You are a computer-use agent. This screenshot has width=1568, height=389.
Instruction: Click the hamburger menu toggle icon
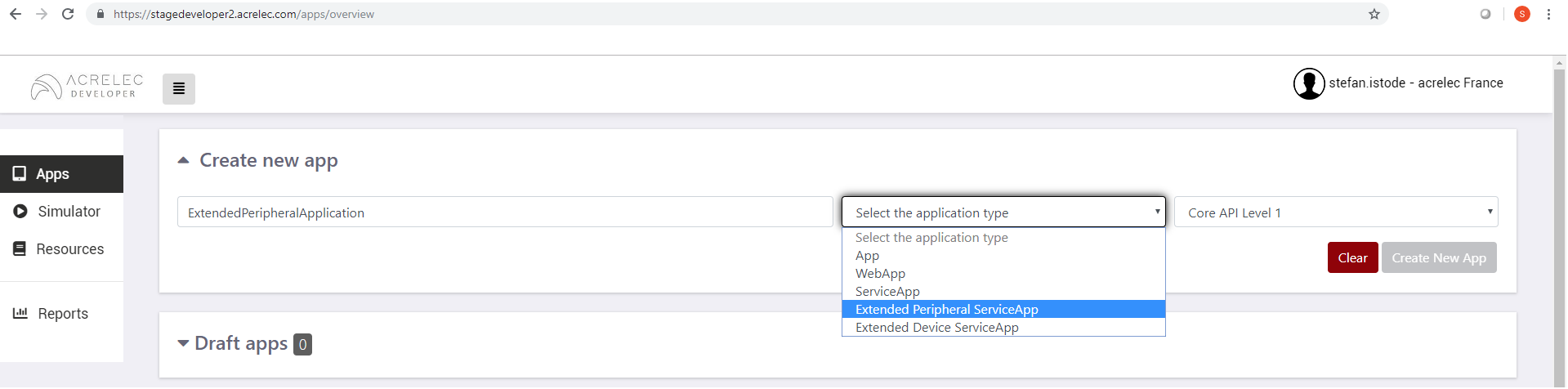178,88
